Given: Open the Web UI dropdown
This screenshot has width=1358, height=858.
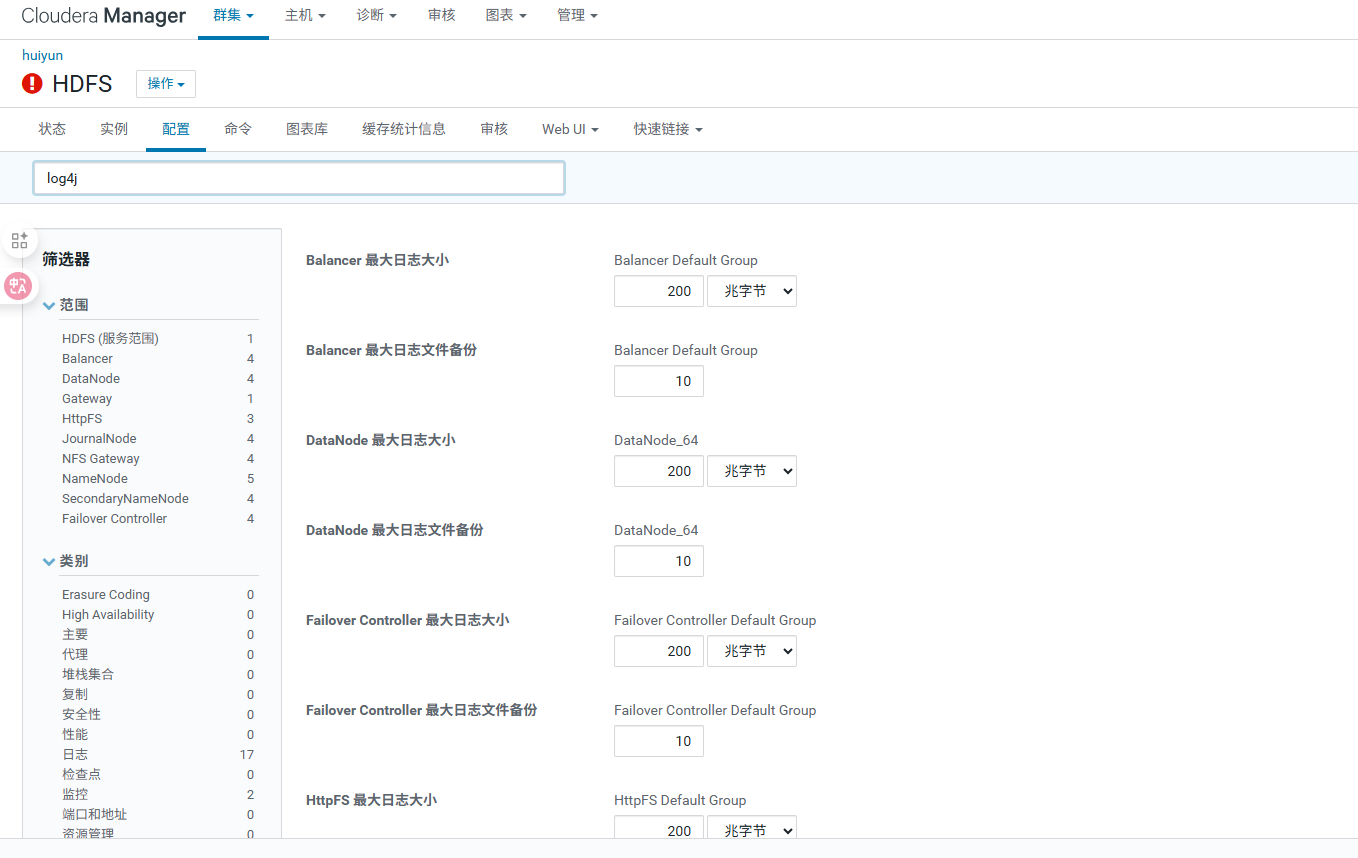Looking at the screenshot, I should click(569, 129).
